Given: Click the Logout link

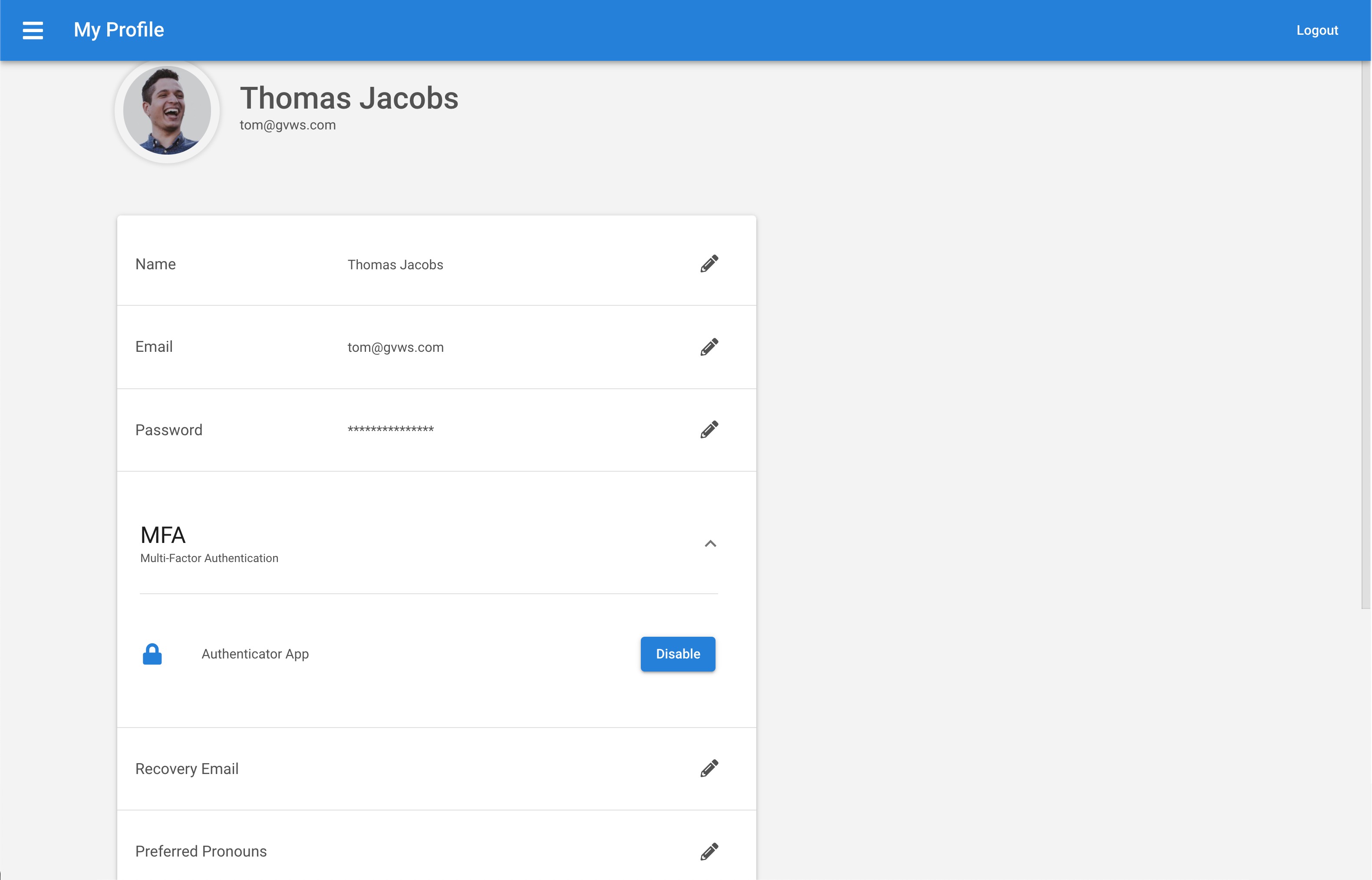Looking at the screenshot, I should [1316, 30].
